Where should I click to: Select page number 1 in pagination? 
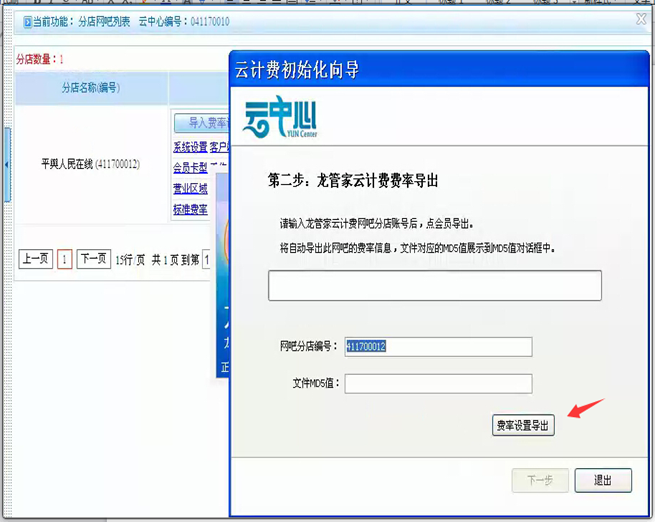pyautogui.click(x=64, y=260)
